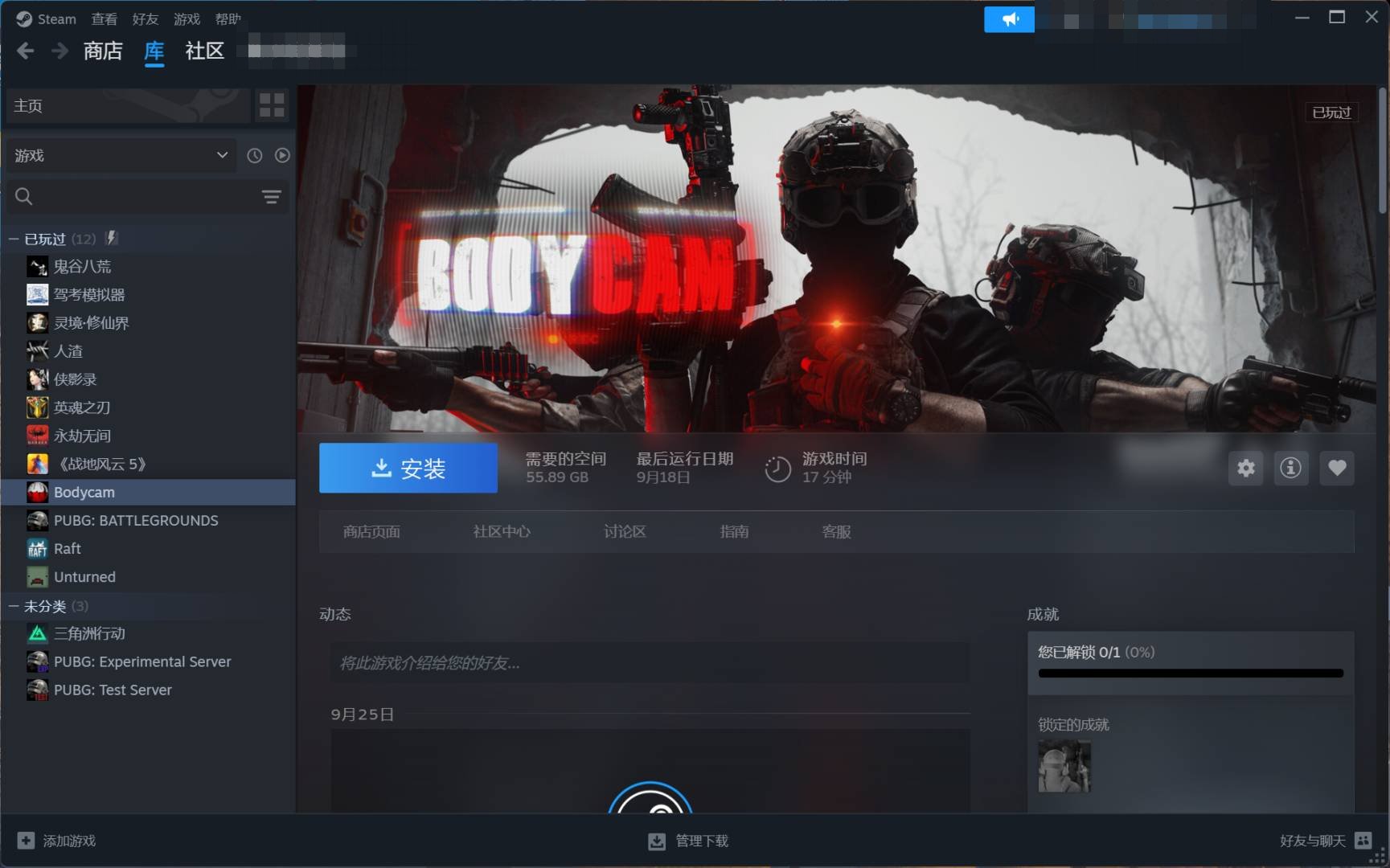
Task: Open the Steam menu
Action: pos(46,18)
